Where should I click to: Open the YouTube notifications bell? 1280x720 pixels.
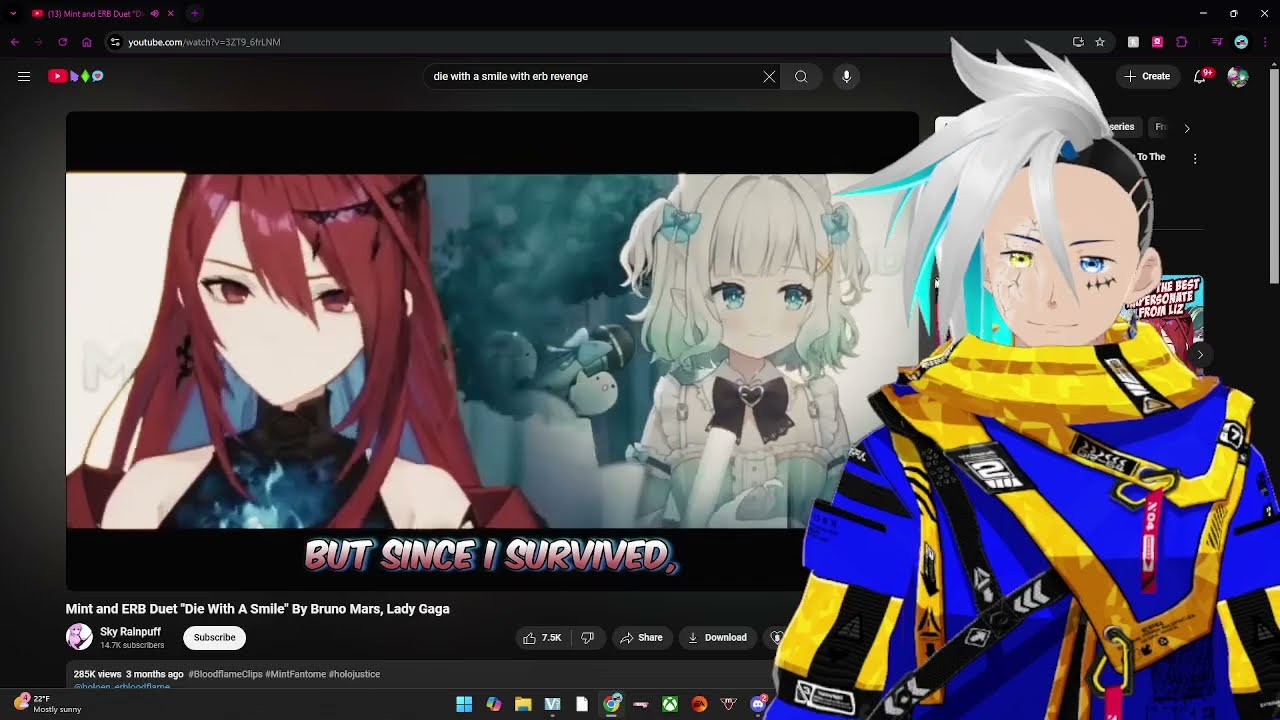(1200, 76)
